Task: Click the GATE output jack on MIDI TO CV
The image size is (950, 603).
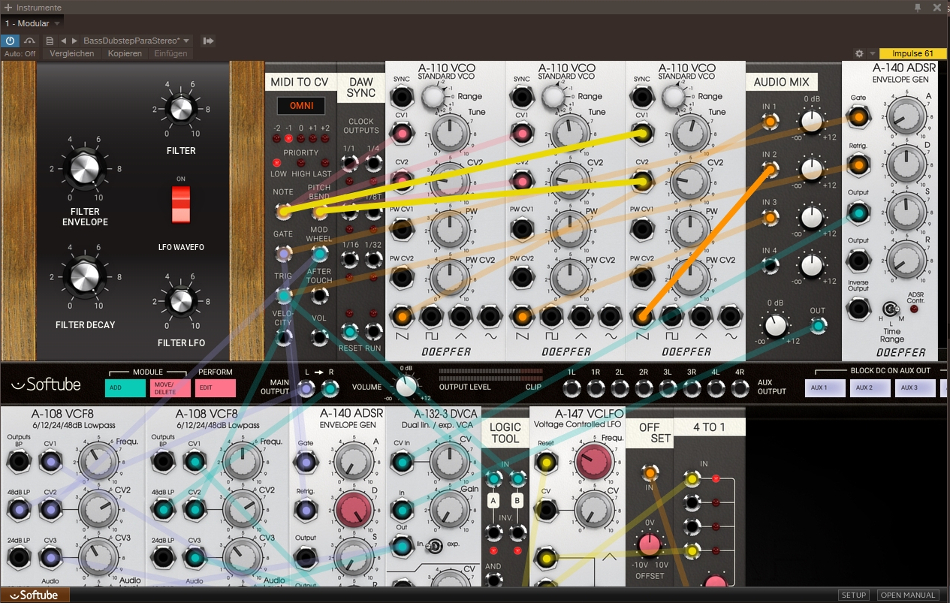Action: pyautogui.click(x=283, y=253)
